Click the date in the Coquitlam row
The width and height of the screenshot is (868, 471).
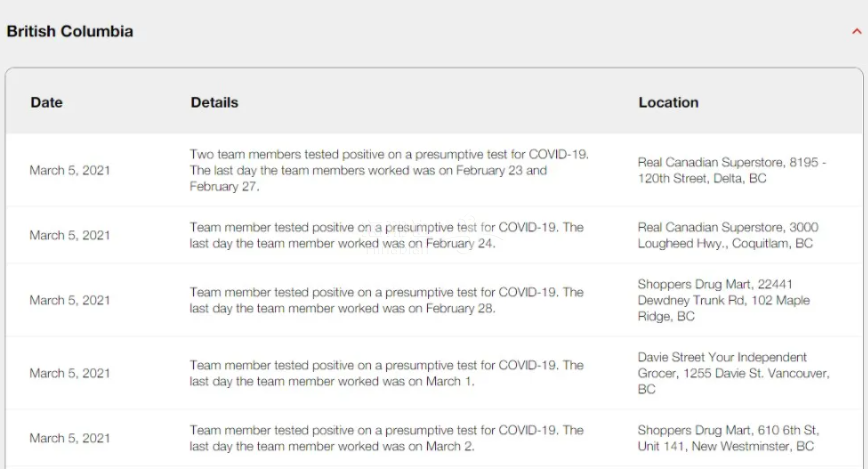[x=70, y=235]
